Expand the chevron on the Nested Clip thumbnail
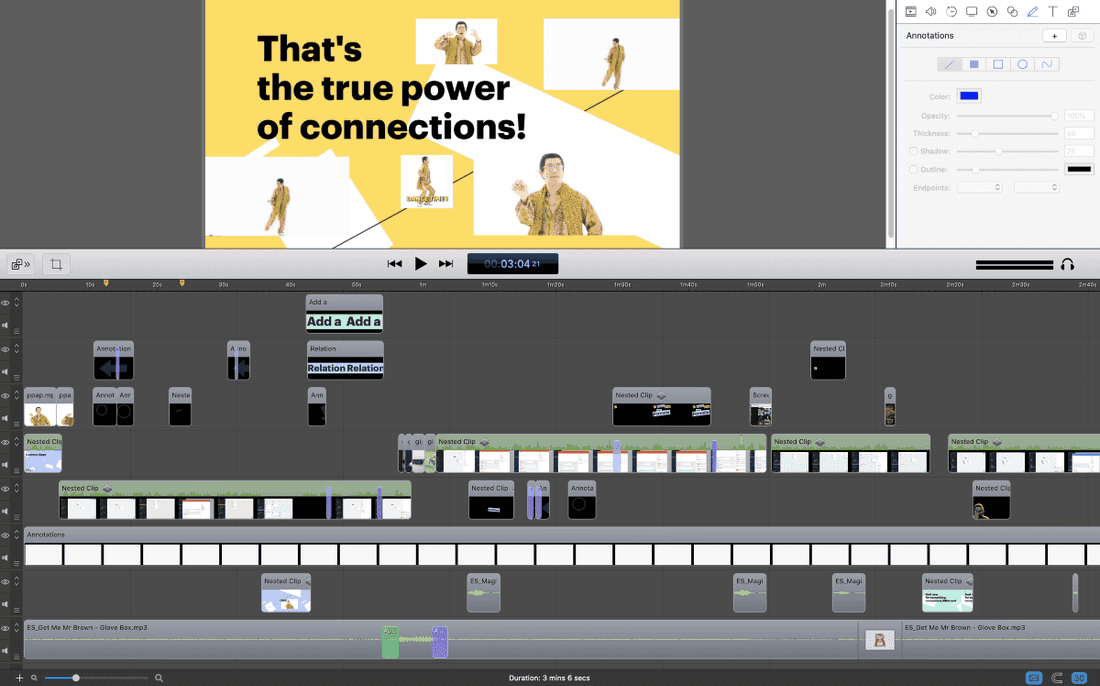 pos(662,395)
